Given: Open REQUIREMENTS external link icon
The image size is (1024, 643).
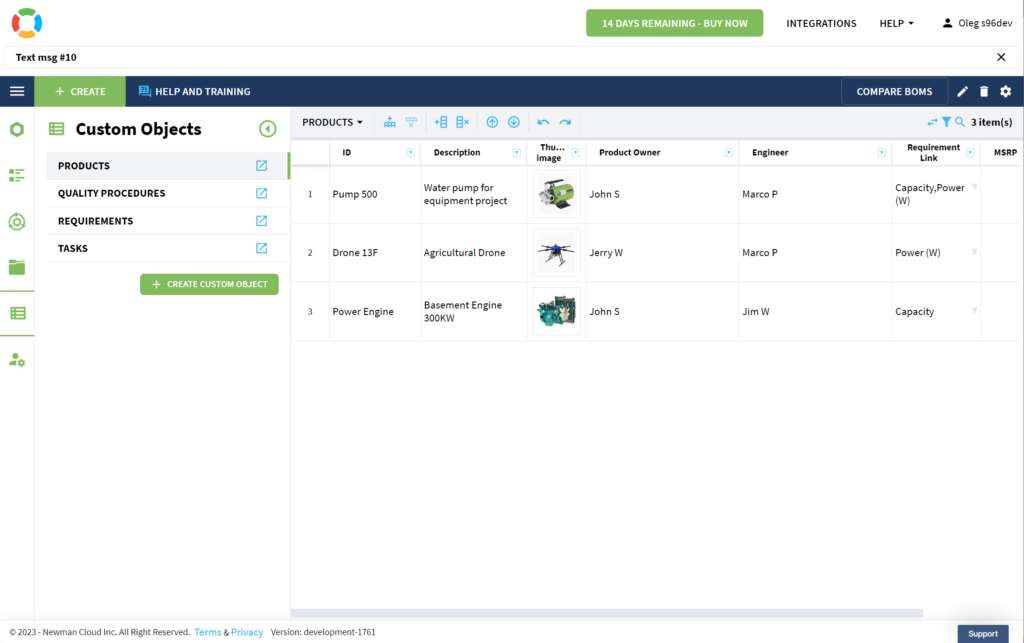Looking at the screenshot, I should pos(261,221).
